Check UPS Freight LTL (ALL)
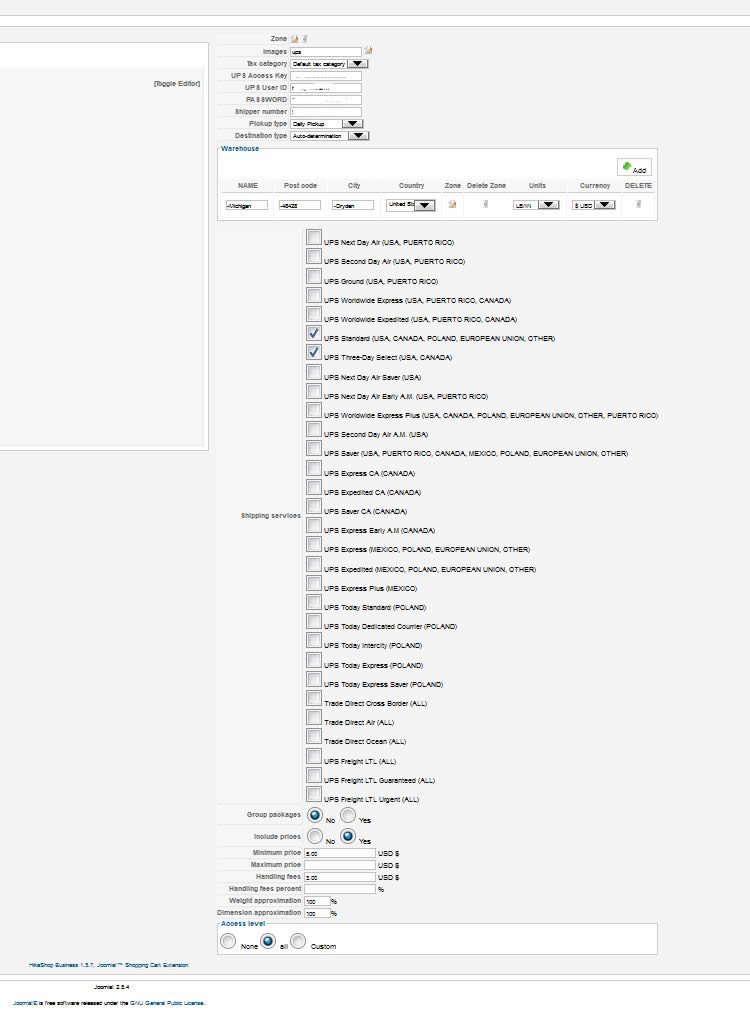Viewport: 750px width, 1014px height. (x=314, y=756)
